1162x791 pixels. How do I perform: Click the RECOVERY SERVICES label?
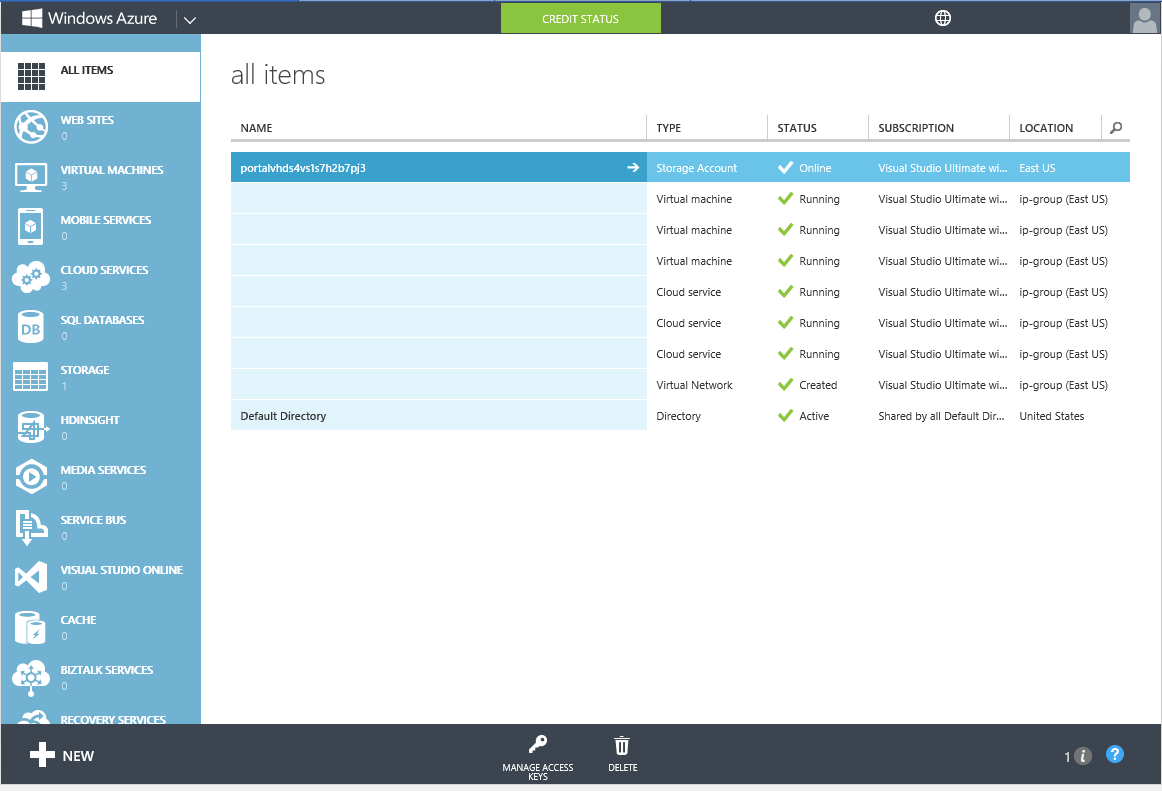click(x=113, y=719)
